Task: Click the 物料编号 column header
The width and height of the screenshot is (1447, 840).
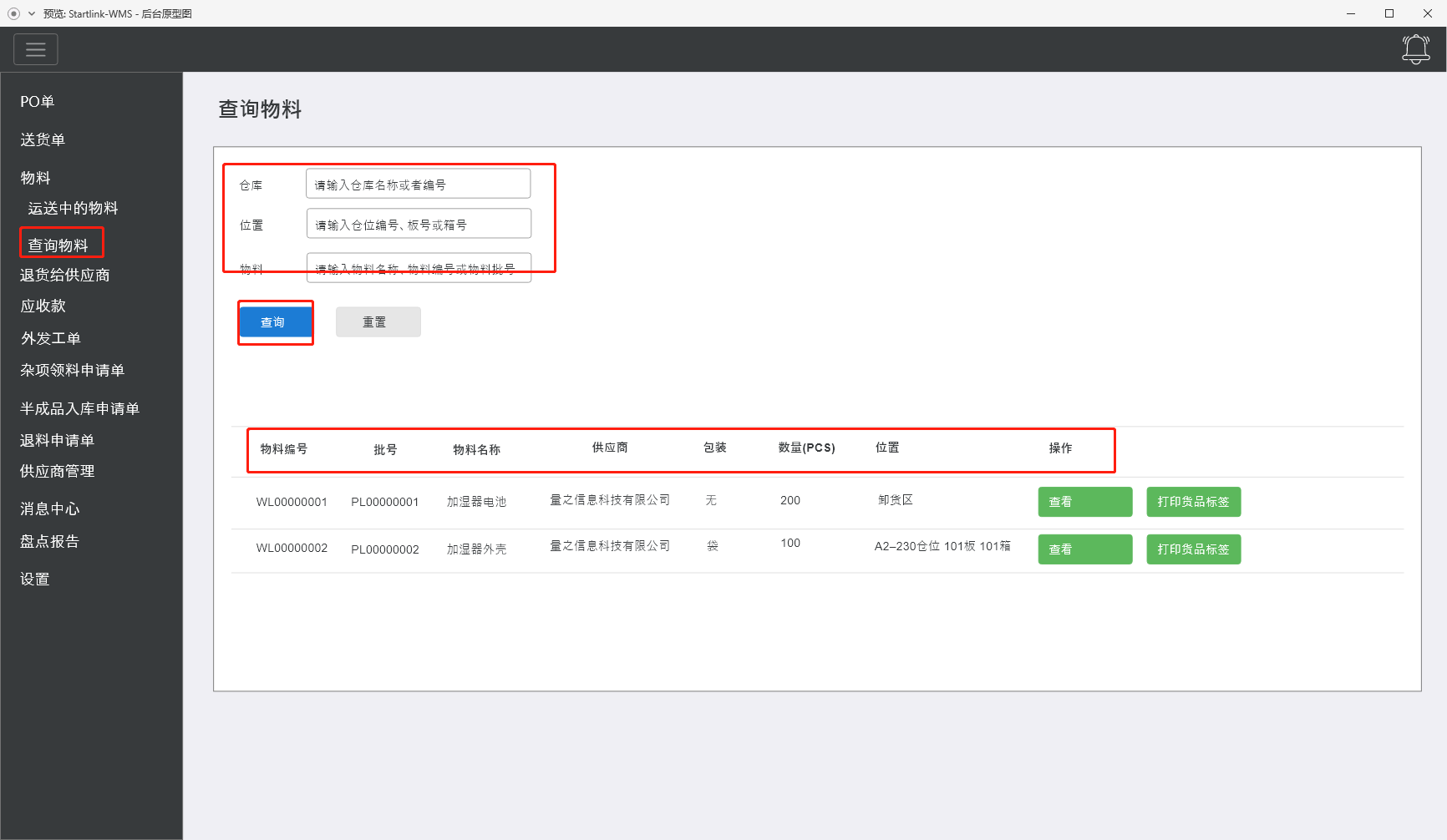Action: 284,449
